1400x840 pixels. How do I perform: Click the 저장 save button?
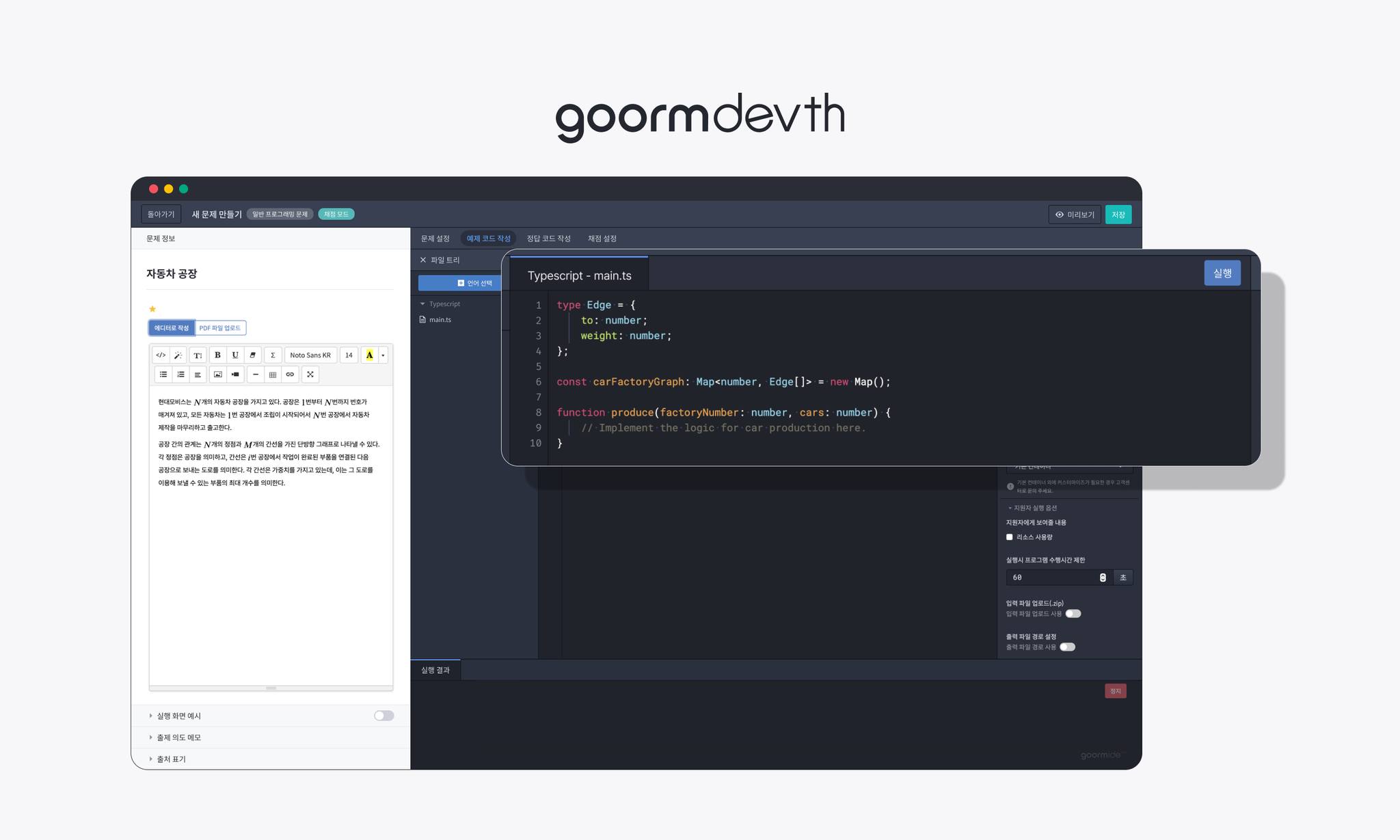click(1118, 215)
